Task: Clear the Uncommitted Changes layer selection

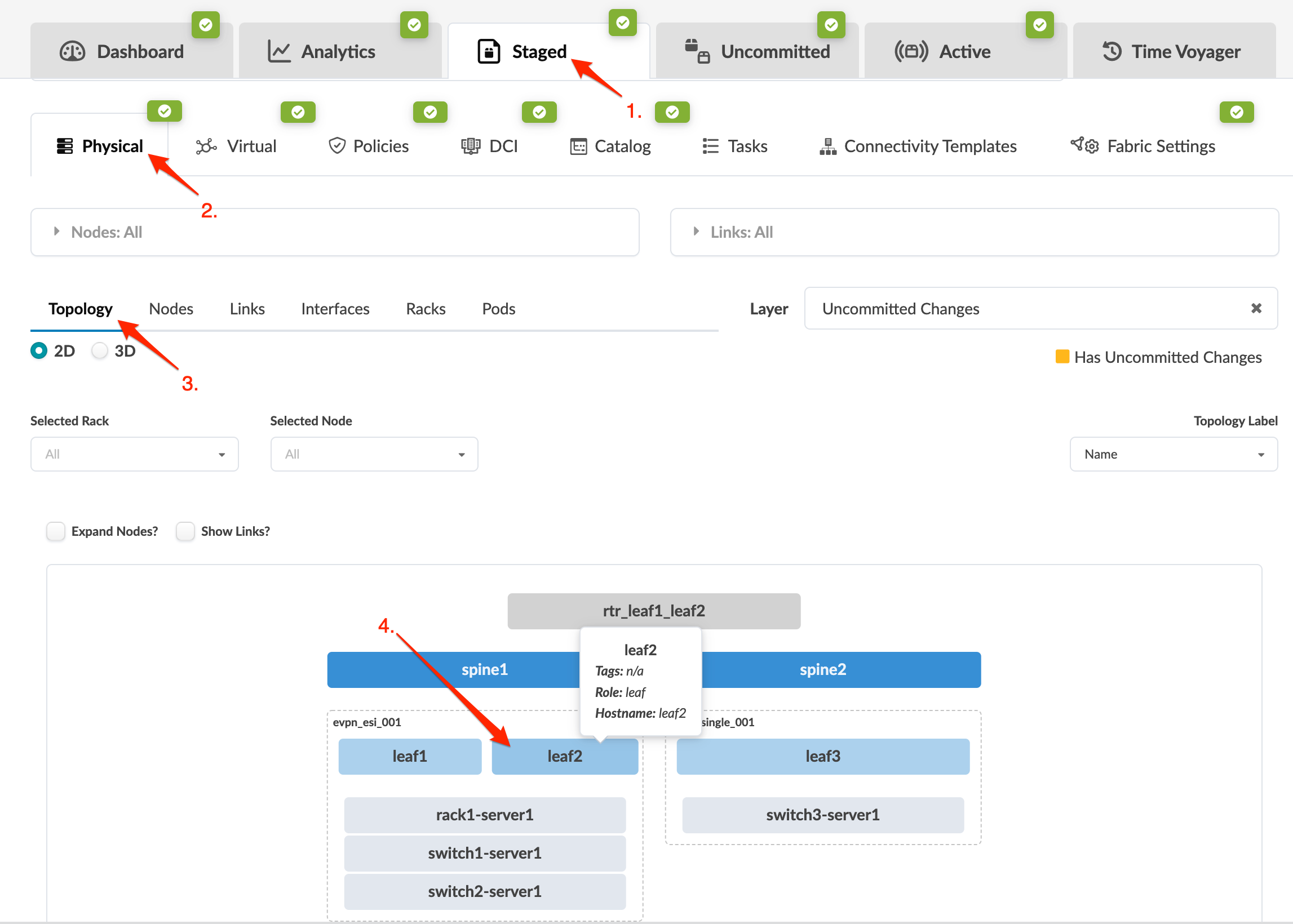Action: (x=1256, y=308)
